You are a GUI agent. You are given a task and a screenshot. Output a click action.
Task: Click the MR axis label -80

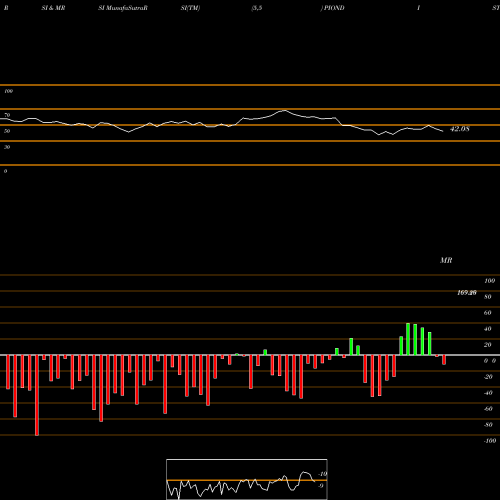pyautogui.click(x=488, y=425)
